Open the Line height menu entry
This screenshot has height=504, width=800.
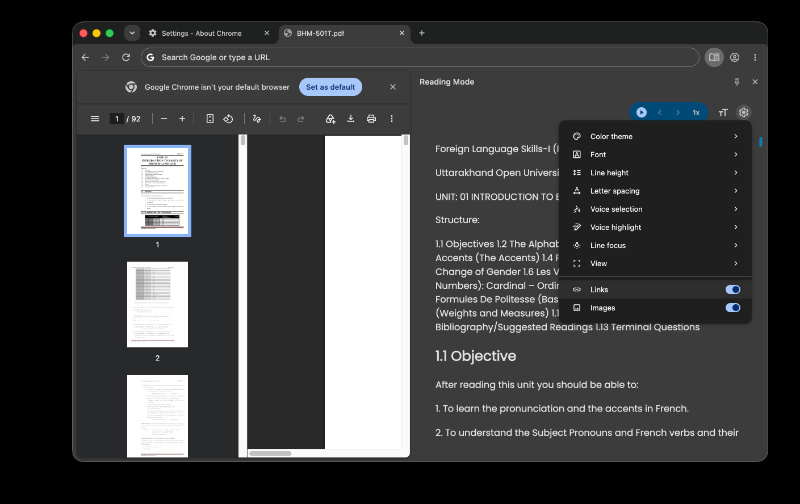coord(656,172)
